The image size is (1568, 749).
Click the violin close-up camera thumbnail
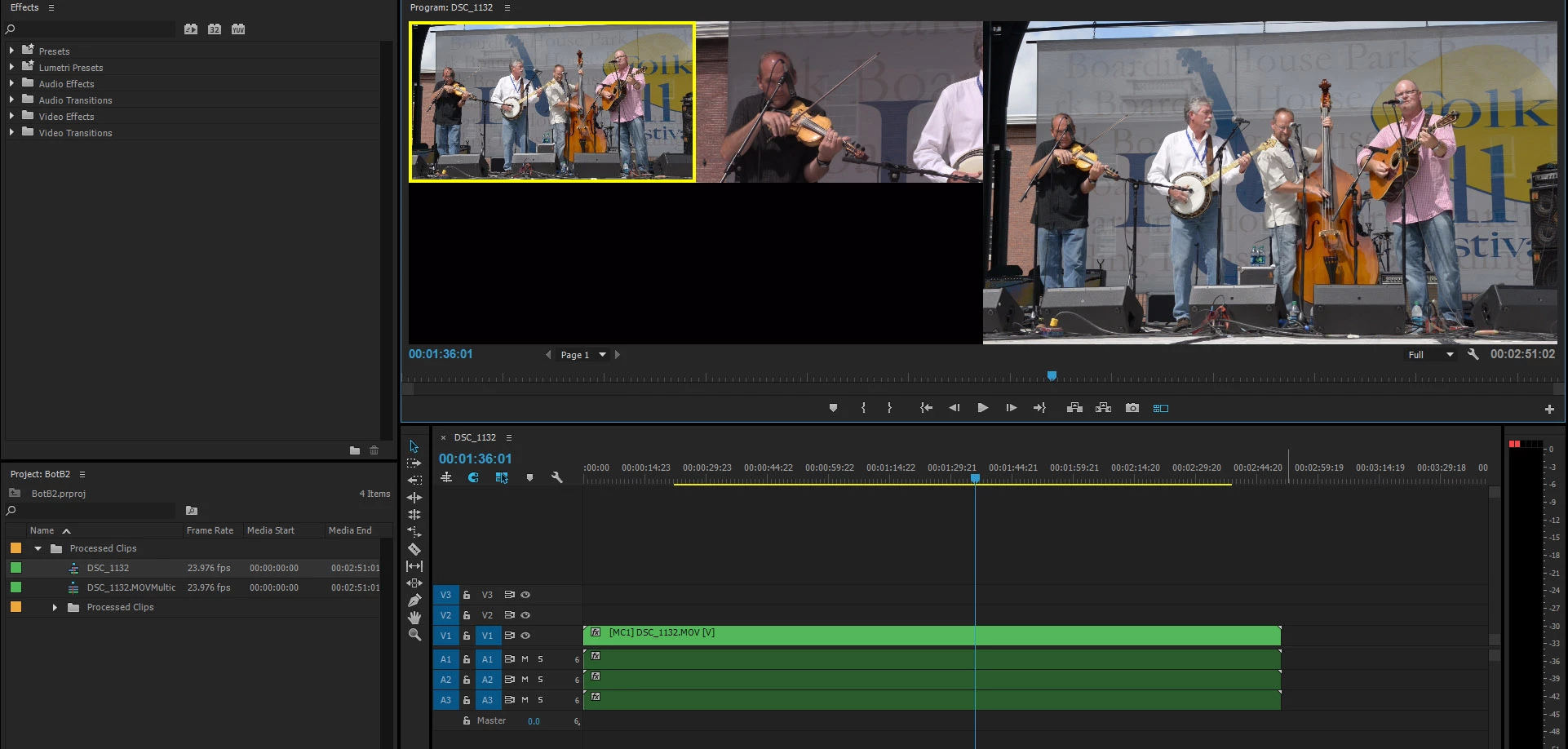tap(839, 102)
